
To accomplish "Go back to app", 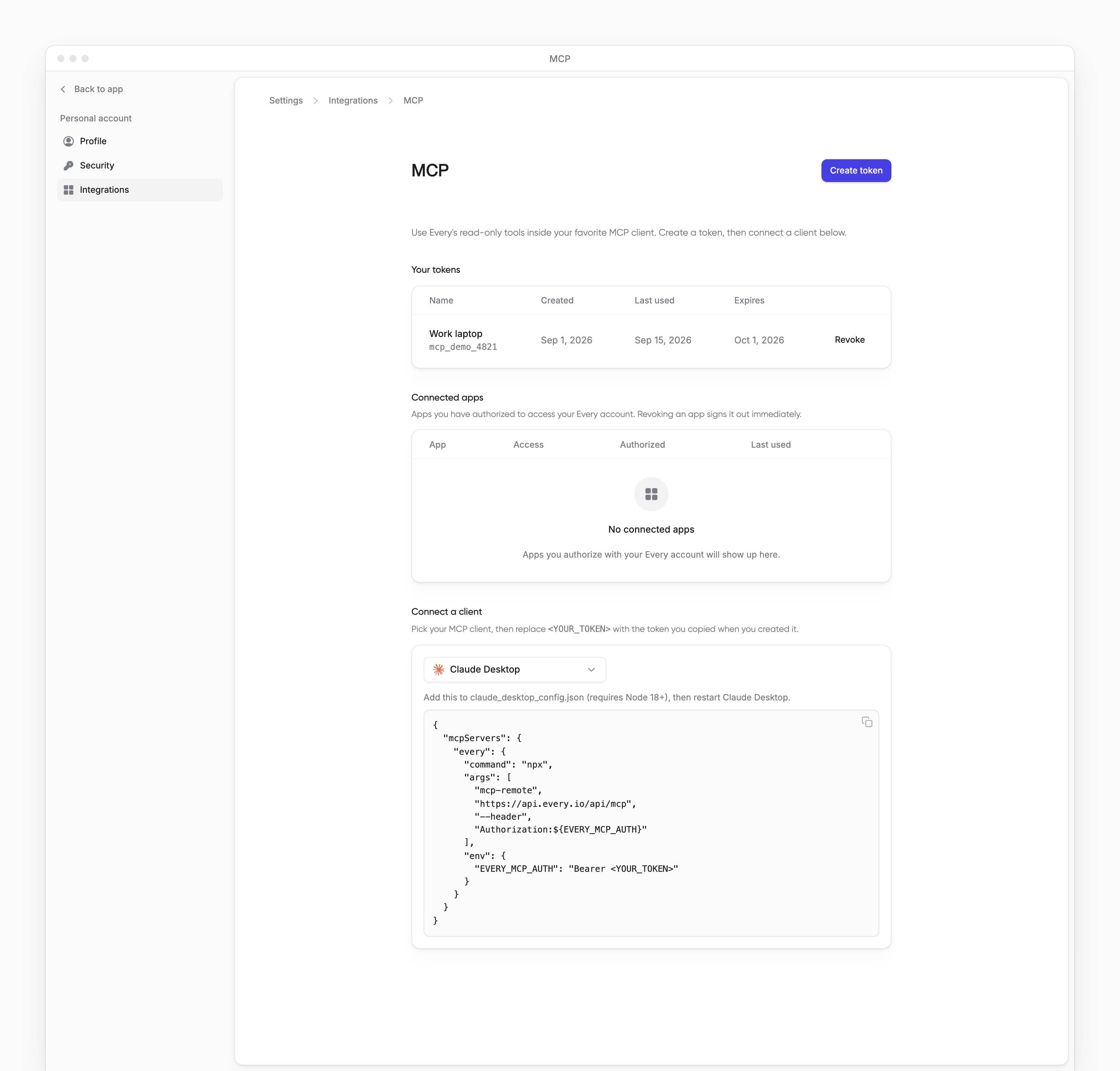I will coord(91,89).
